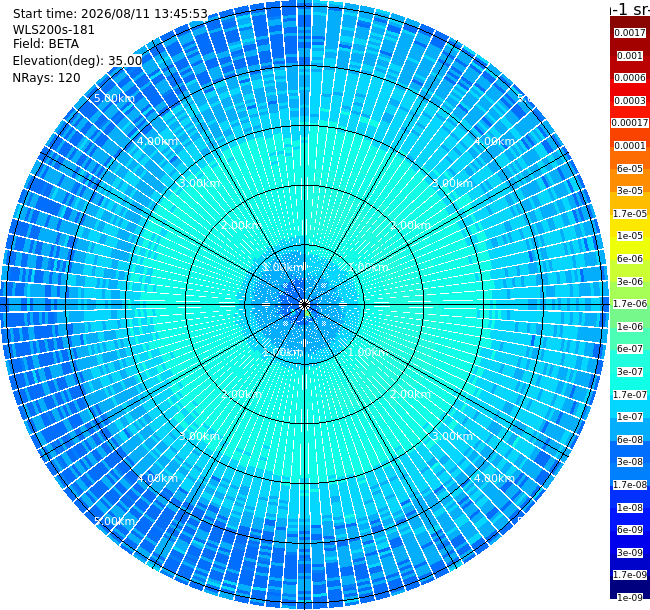Click the 1.7e-08 colorbar label
650x610 pixels.
coord(630,485)
